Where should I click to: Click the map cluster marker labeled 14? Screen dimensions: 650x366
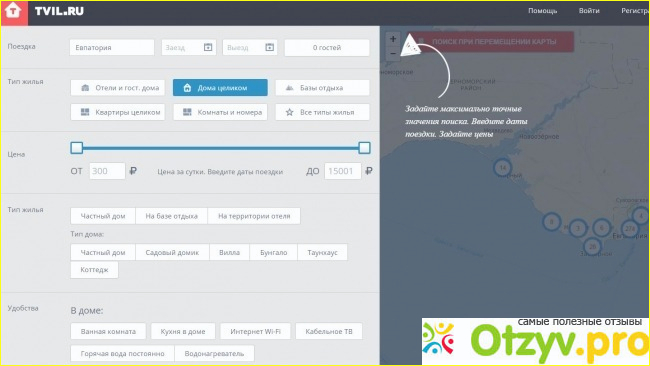tap(502, 168)
